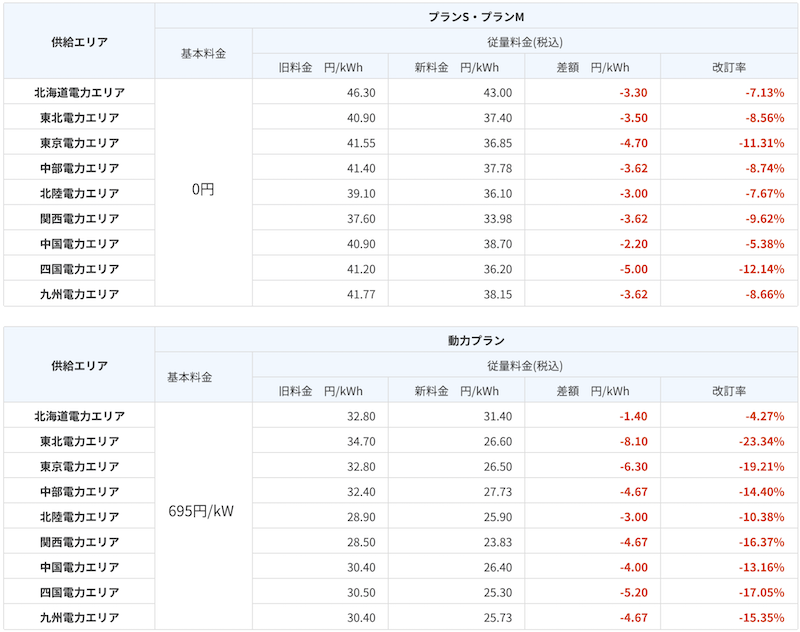This screenshot has height=632, width=800.
Task: Select the new rate value 26.40
Action: (498, 568)
